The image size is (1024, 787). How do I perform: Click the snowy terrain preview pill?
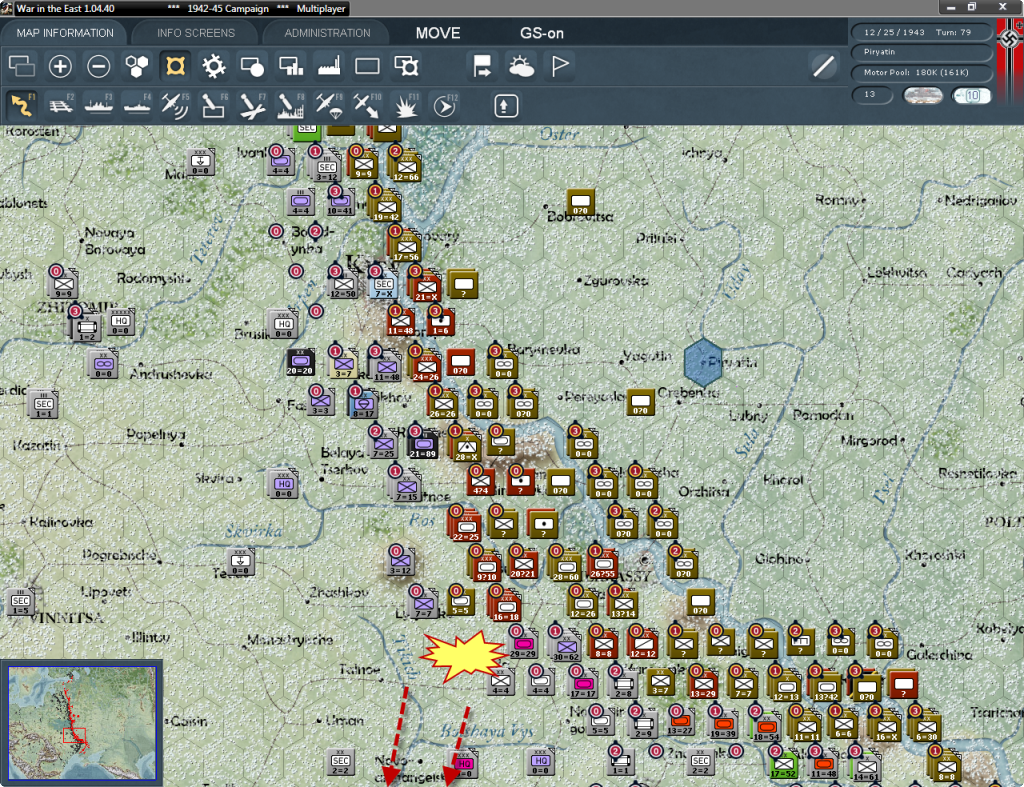(923, 95)
